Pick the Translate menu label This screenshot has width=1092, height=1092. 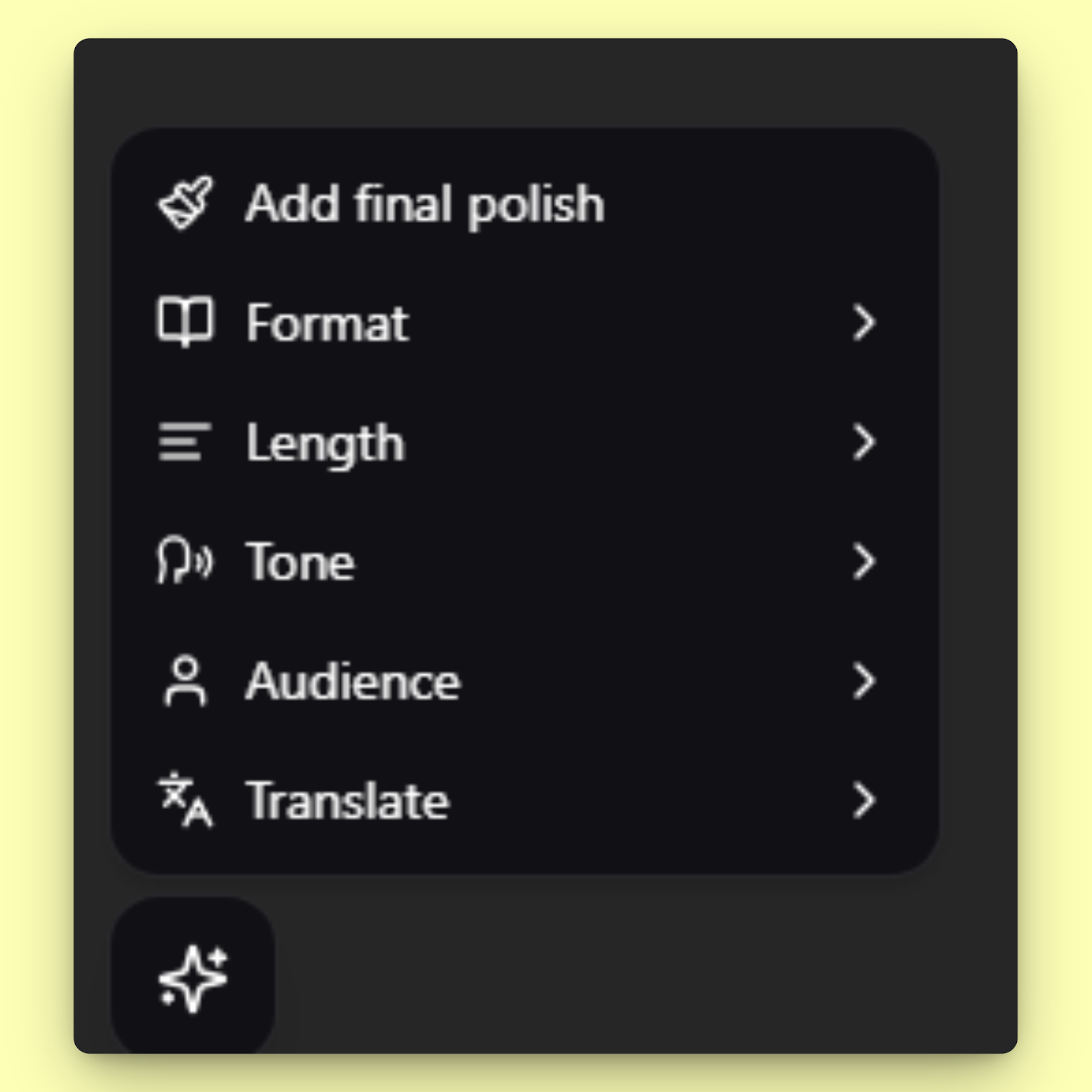[347, 801]
